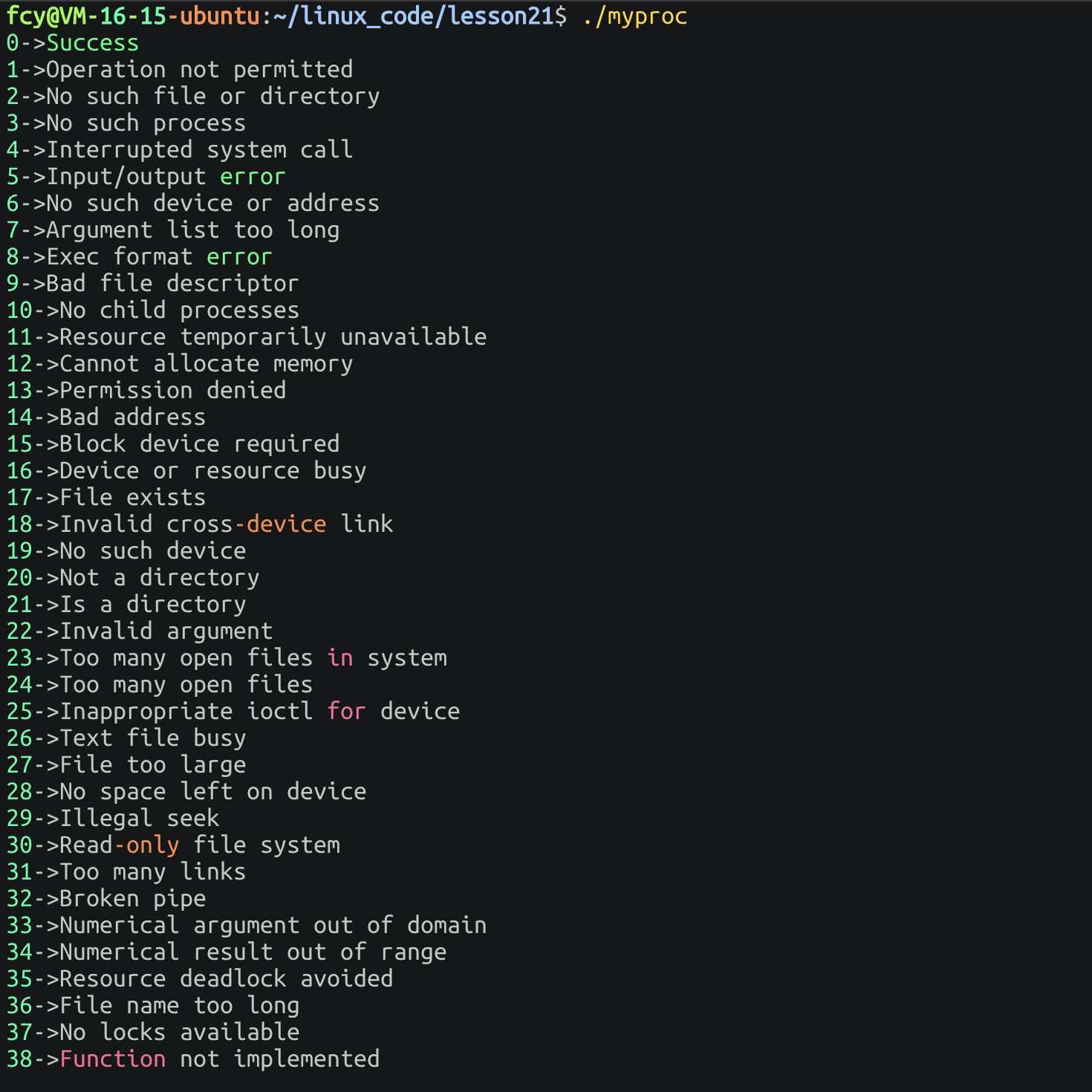Click the line 'Input/output error'
The width and height of the screenshot is (1092, 1092).
click(166, 177)
